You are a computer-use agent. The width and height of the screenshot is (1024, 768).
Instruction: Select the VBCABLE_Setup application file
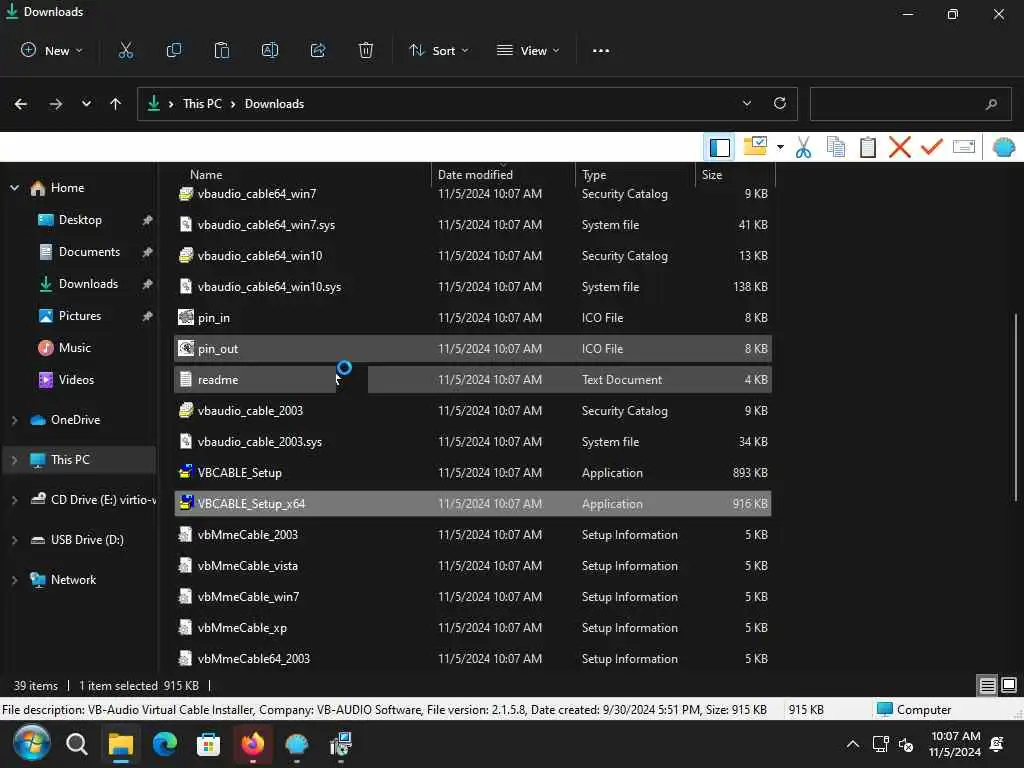(x=473, y=473)
